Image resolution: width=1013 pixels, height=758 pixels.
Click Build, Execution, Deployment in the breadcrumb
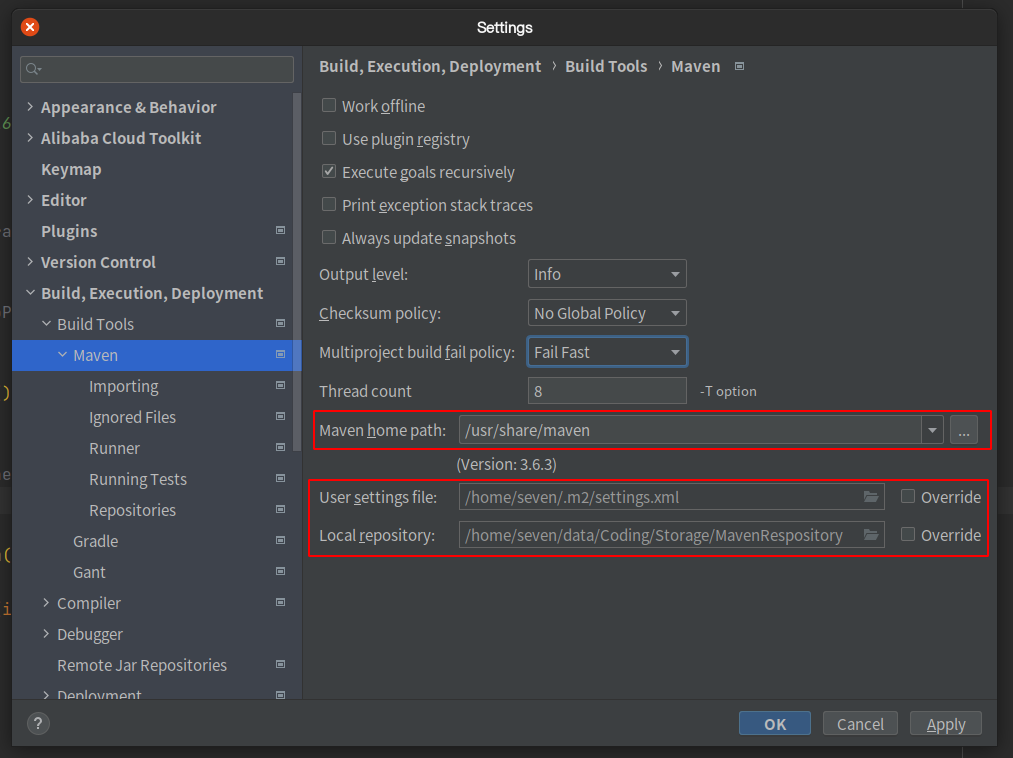click(x=430, y=67)
